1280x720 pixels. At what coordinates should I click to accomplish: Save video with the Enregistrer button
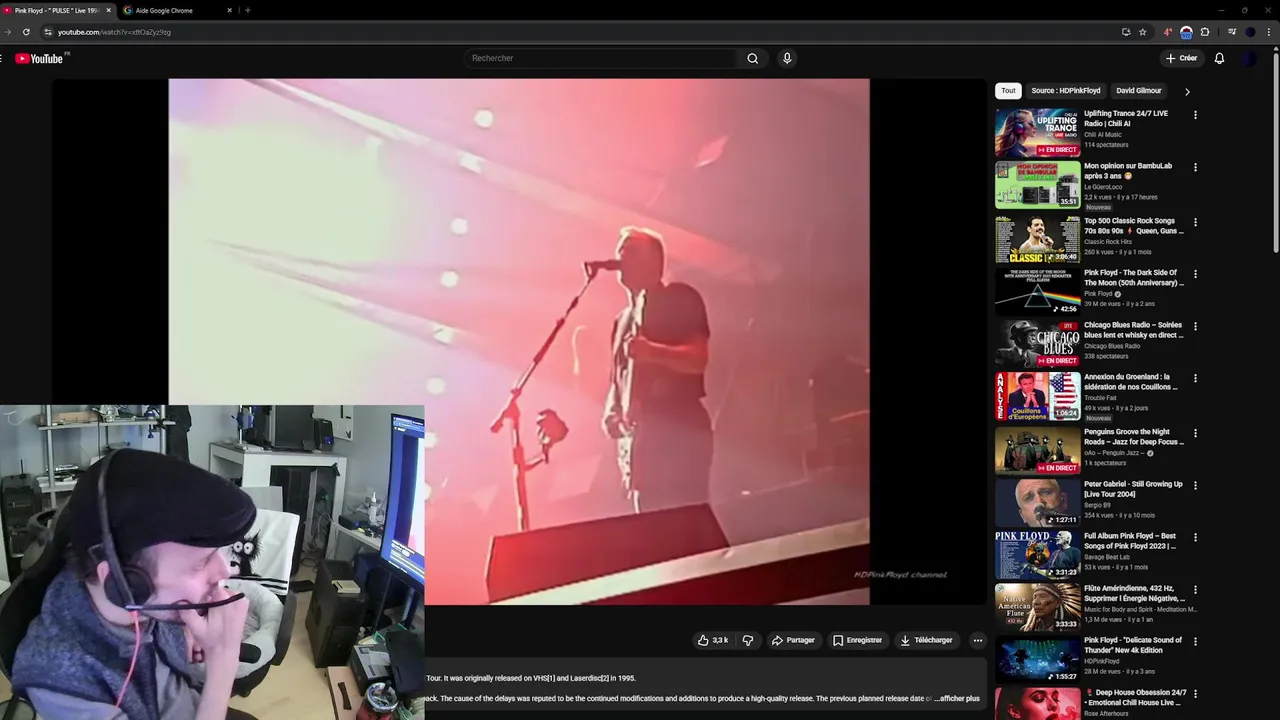857,640
